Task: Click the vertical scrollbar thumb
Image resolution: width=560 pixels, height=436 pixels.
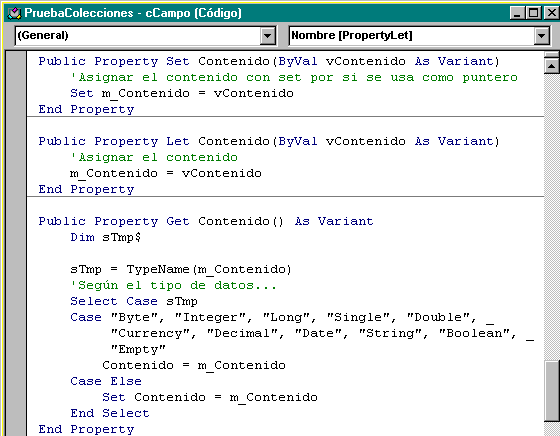Action: pos(552,391)
